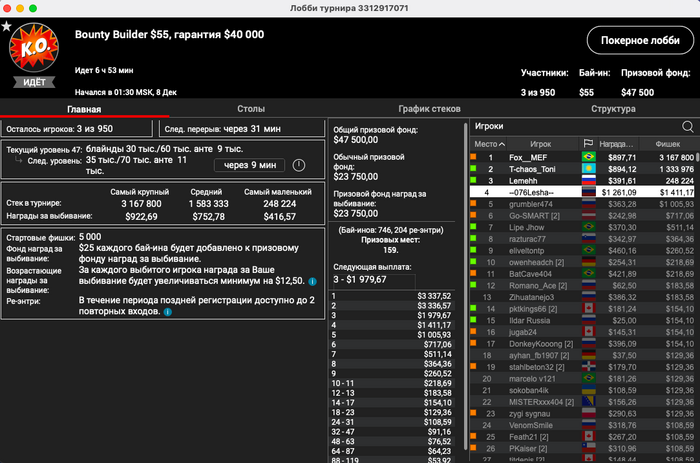Click orange marker beside grumbler474
Image resolution: width=700 pixels, height=463 pixels.
point(473,203)
